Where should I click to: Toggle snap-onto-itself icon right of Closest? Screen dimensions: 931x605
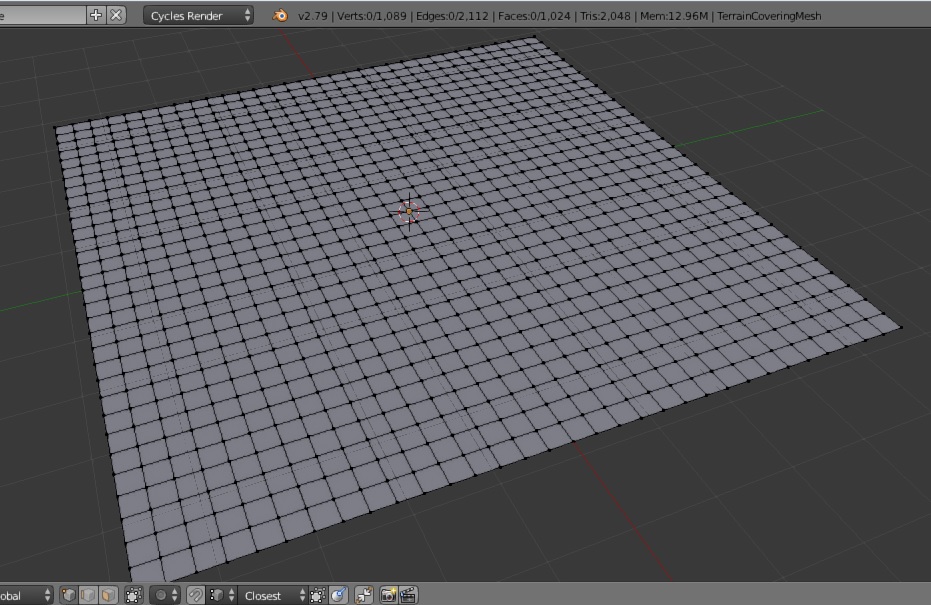318,595
